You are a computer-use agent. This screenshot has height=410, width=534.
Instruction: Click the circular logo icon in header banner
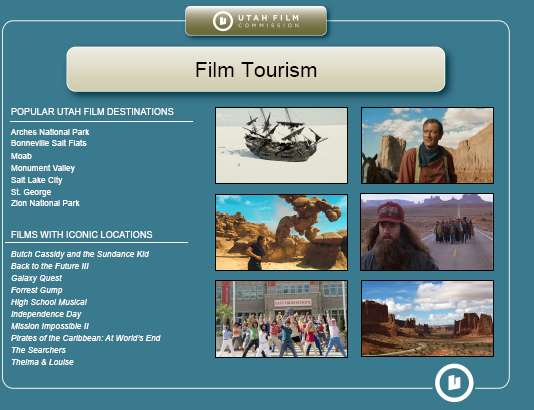[223, 21]
